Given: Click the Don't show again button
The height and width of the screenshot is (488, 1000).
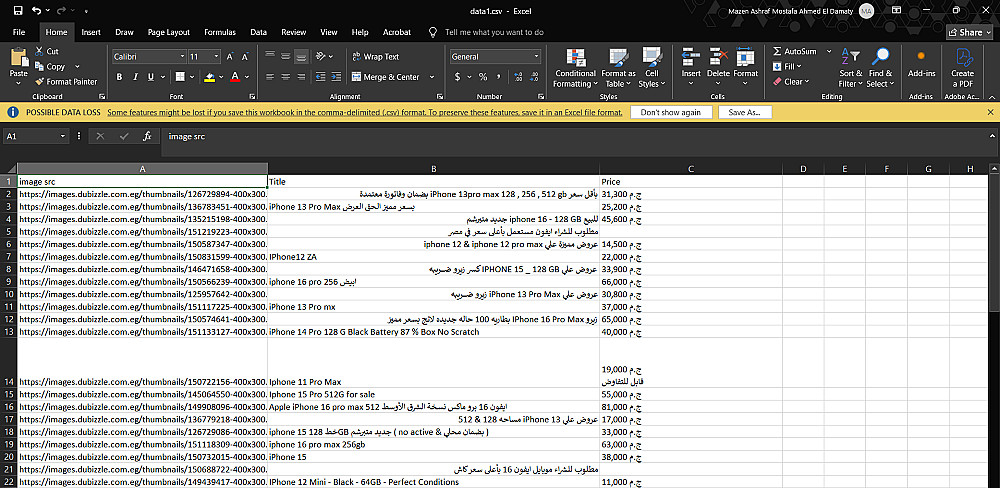Looking at the screenshot, I should [x=671, y=113].
